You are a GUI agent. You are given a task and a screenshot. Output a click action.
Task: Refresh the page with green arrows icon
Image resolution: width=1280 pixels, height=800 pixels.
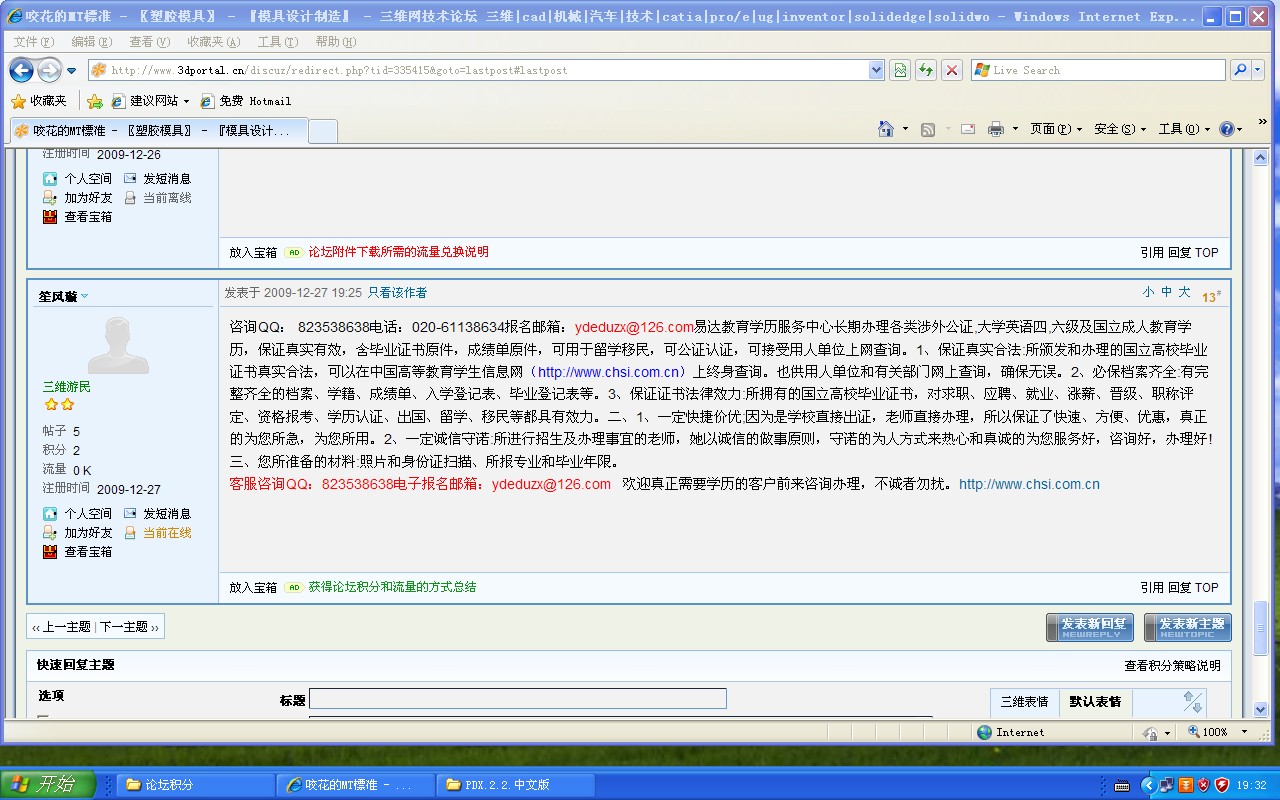click(x=927, y=70)
